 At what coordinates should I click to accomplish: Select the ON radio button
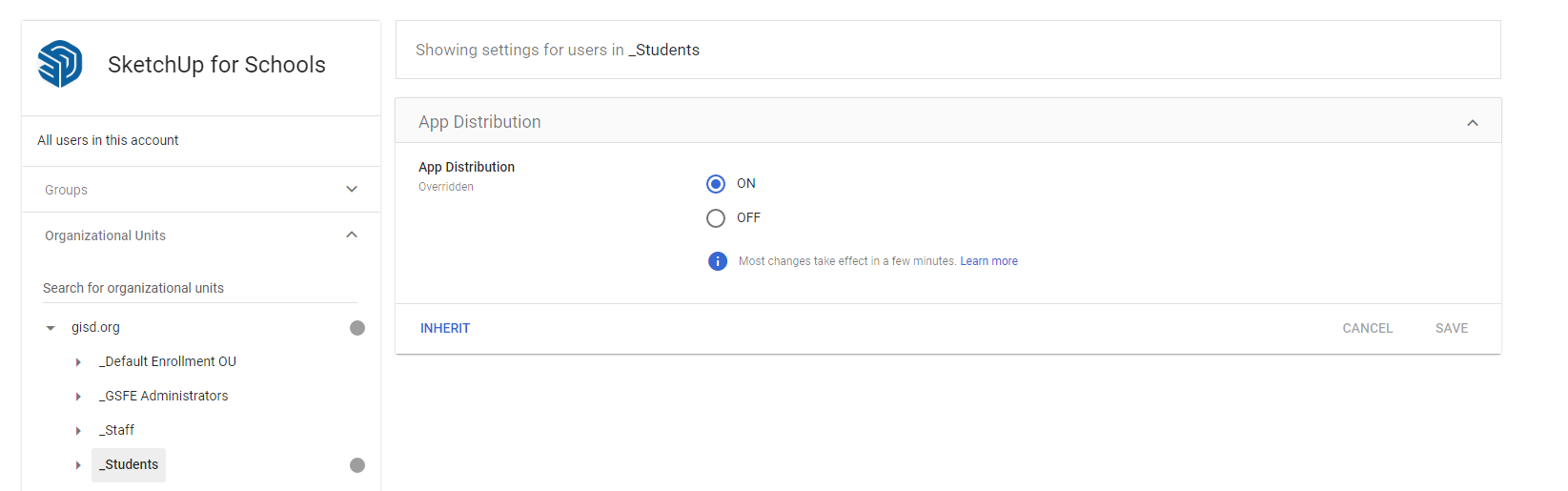(x=716, y=184)
